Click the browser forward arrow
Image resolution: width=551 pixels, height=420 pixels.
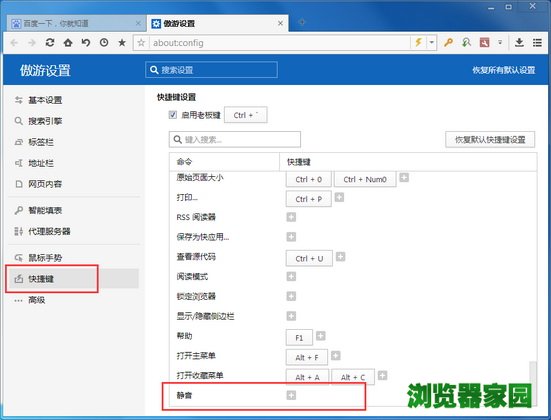click(32, 43)
